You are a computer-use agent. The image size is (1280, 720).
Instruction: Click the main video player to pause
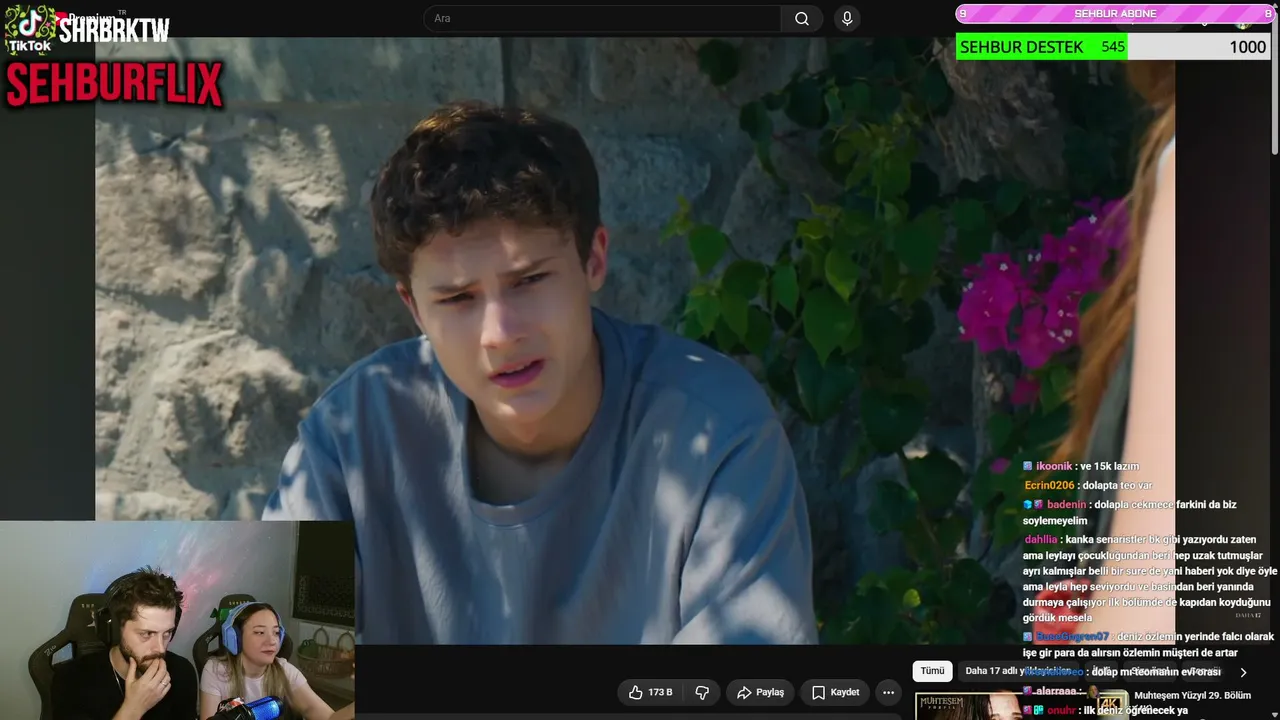click(x=635, y=340)
